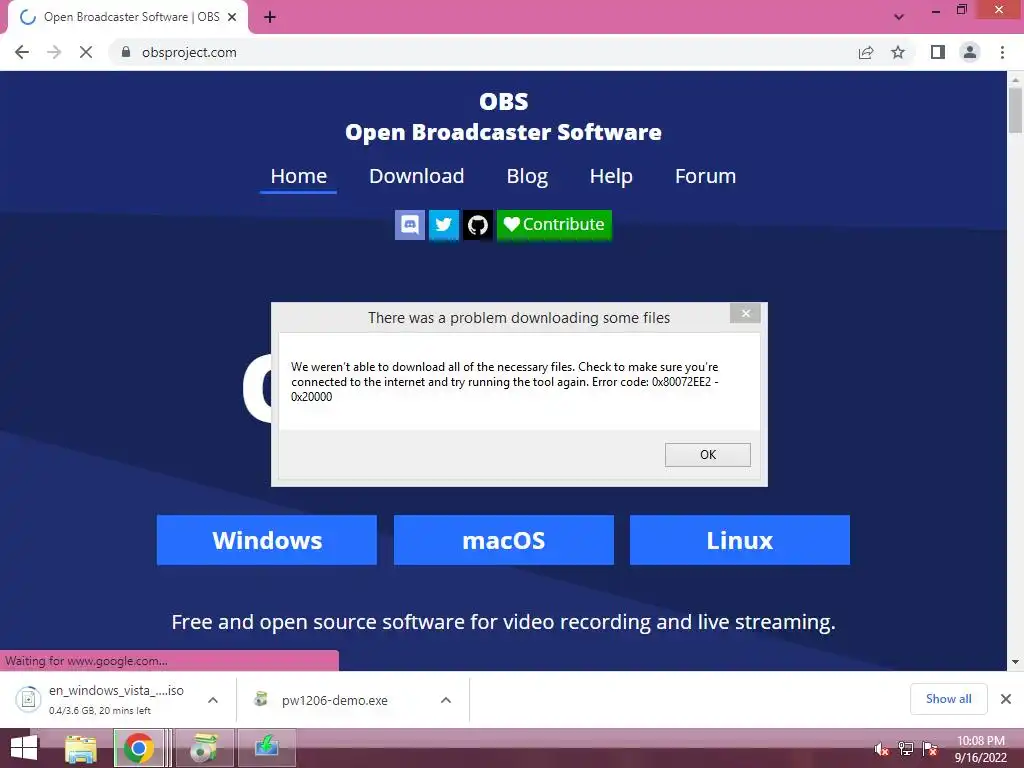The image size is (1024, 768).
Task: Open the Blog nav item
Action: coord(527,176)
